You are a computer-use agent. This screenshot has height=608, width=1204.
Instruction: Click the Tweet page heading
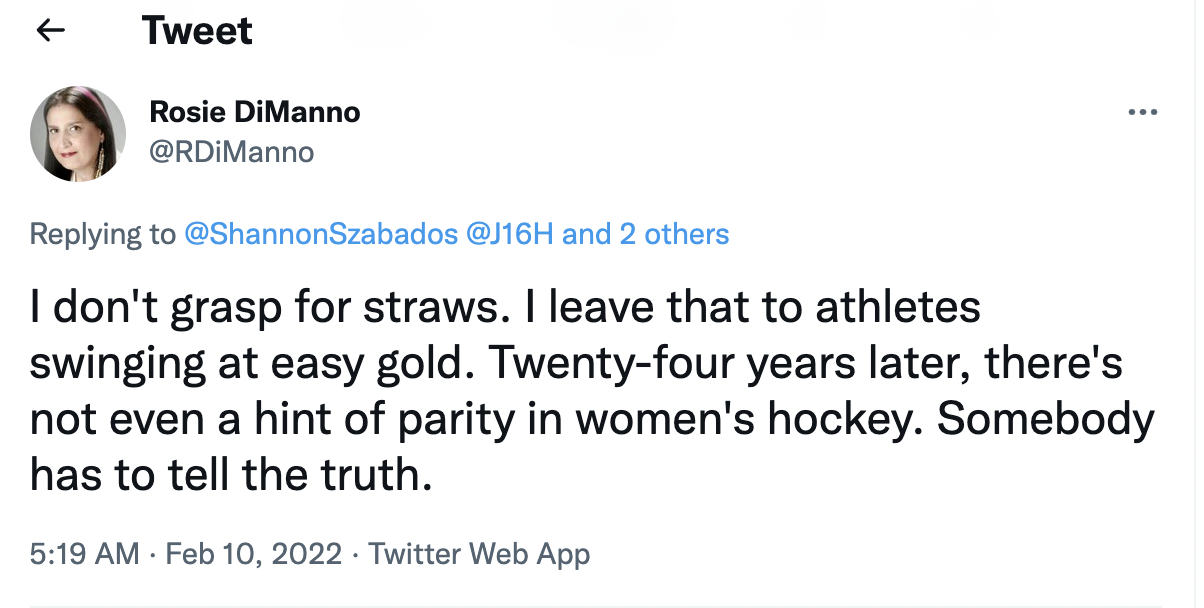(x=197, y=31)
